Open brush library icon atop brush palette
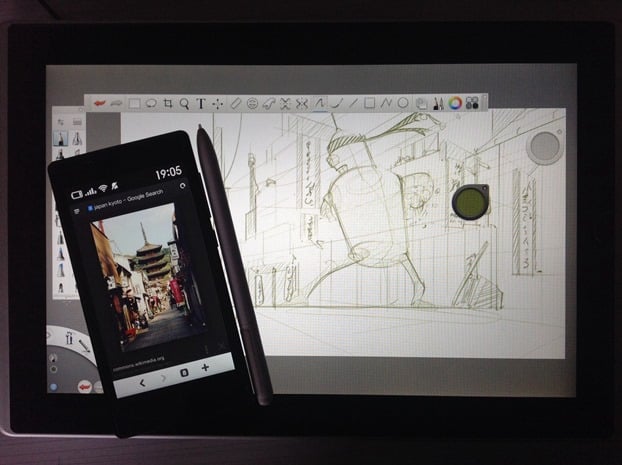 pos(77,122)
